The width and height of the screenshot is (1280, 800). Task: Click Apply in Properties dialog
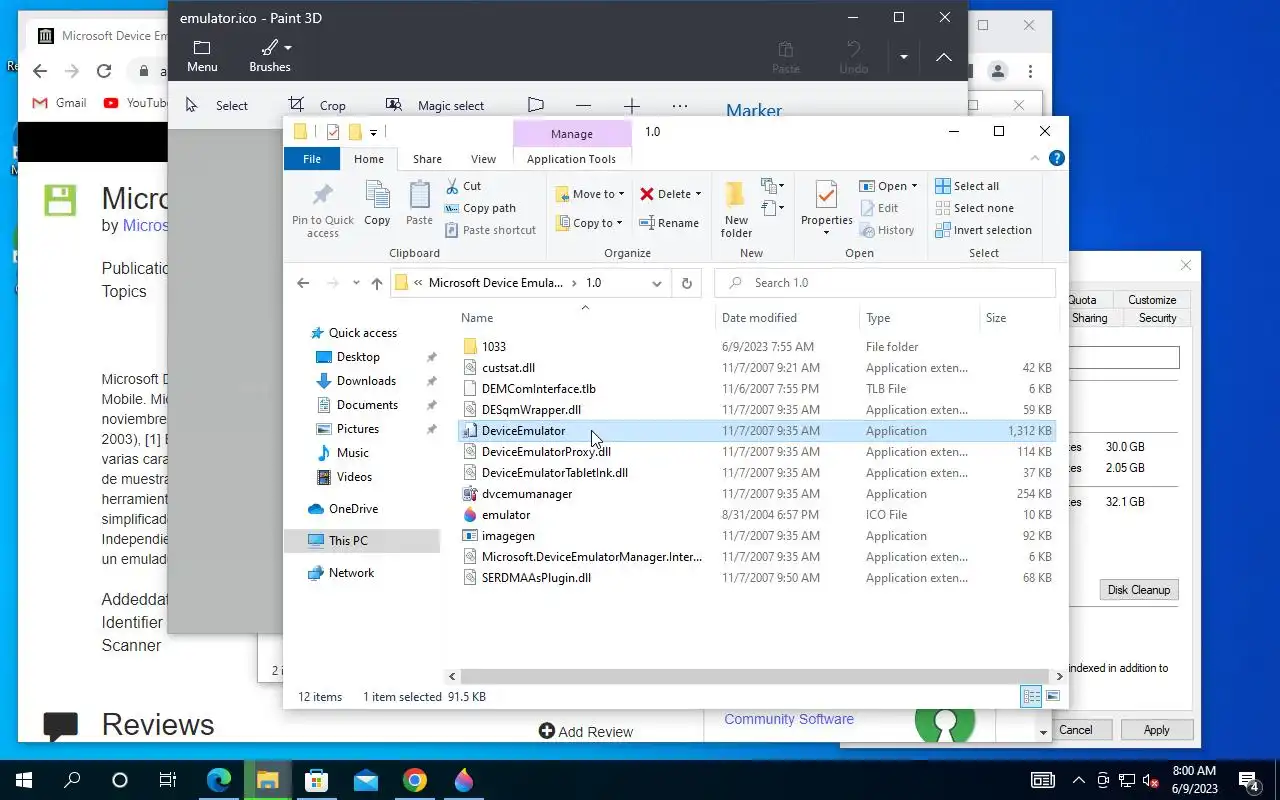[x=1156, y=730]
